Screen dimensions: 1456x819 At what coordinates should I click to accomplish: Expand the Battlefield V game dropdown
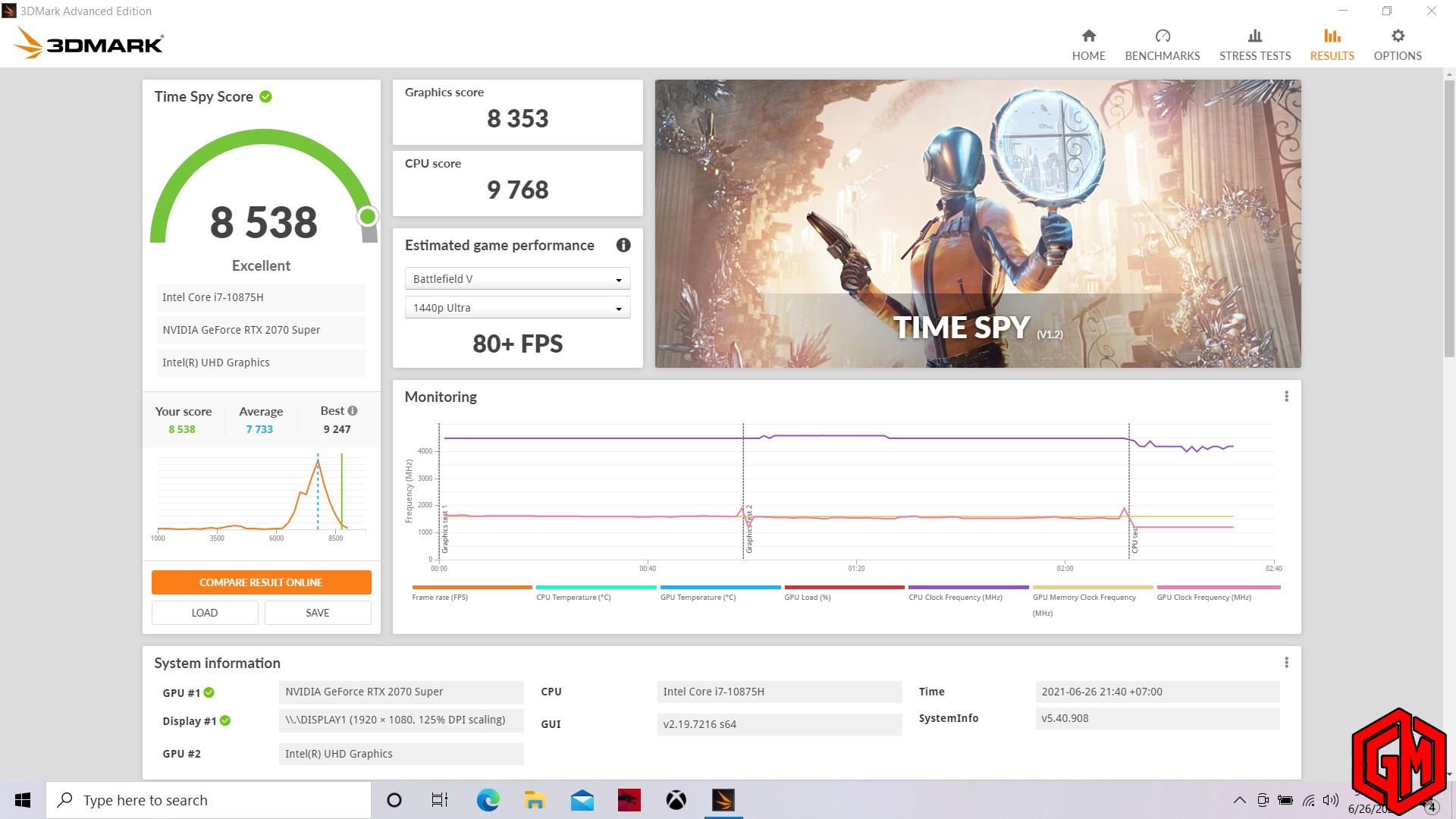(x=517, y=279)
